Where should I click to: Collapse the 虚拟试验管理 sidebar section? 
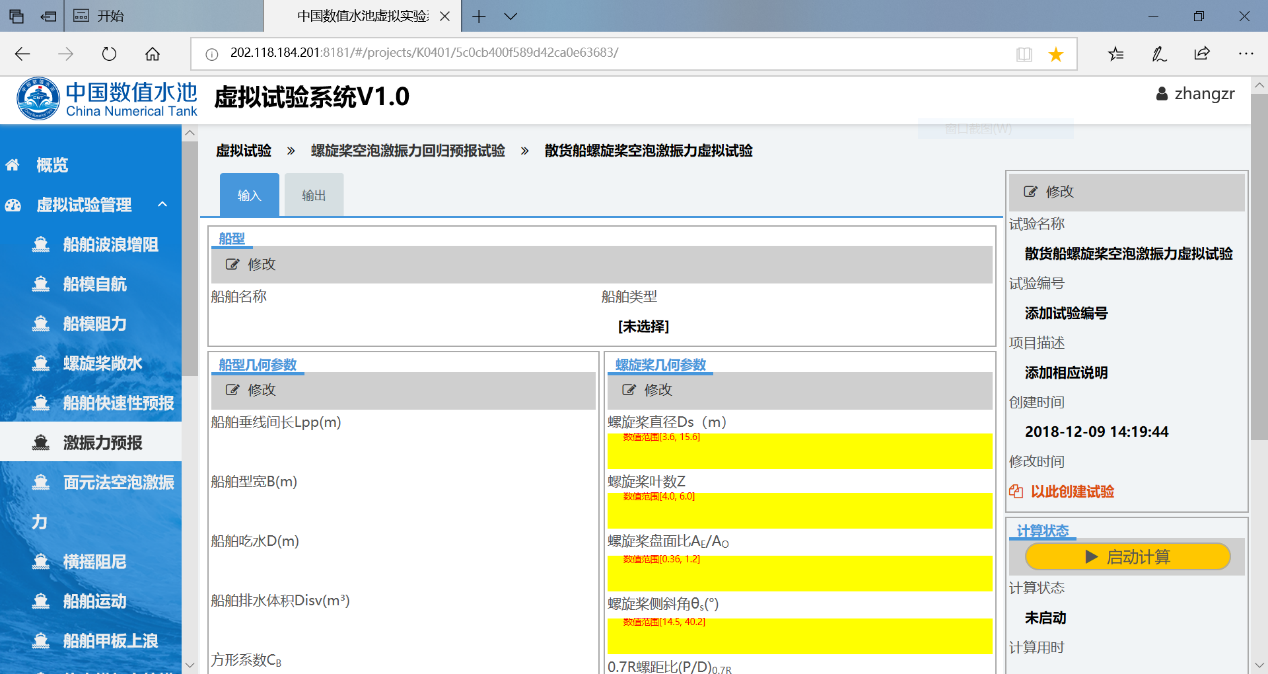162,205
